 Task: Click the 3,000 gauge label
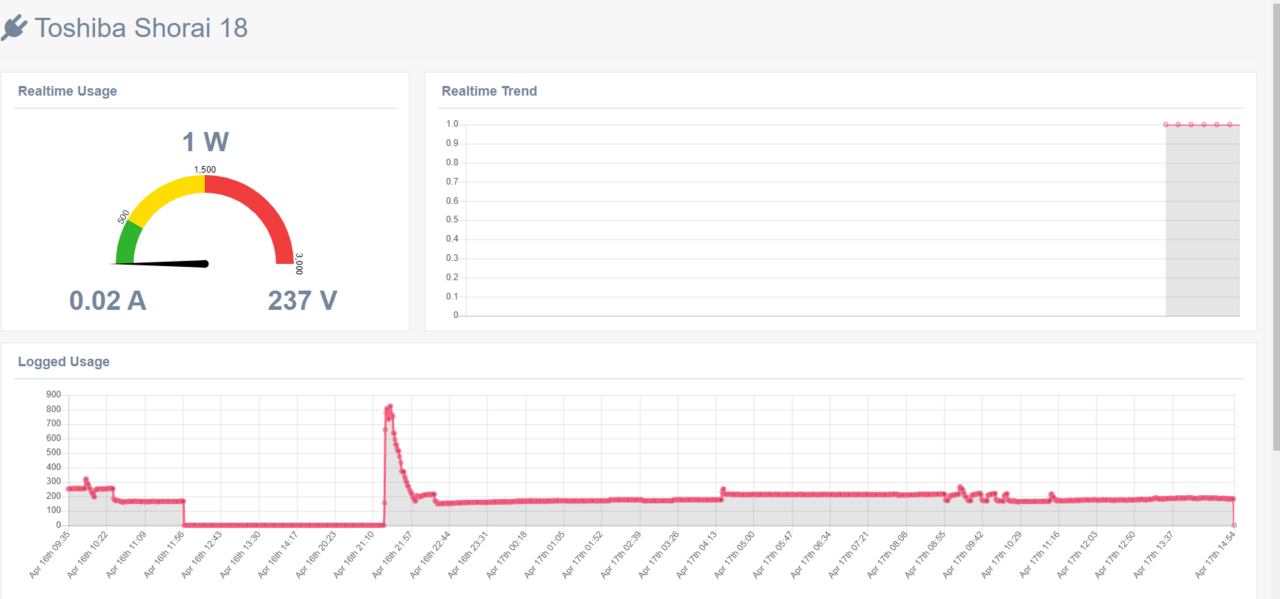tap(299, 264)
